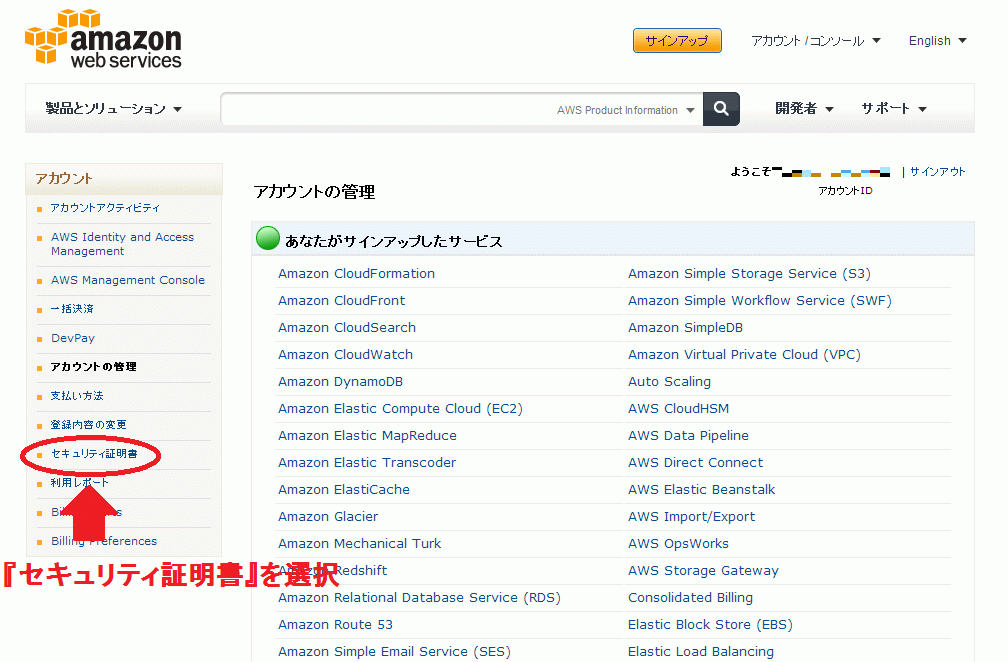Open the AWS Product Information search scope dropdown
The image size is (1008, 662).
click(626, 110)
